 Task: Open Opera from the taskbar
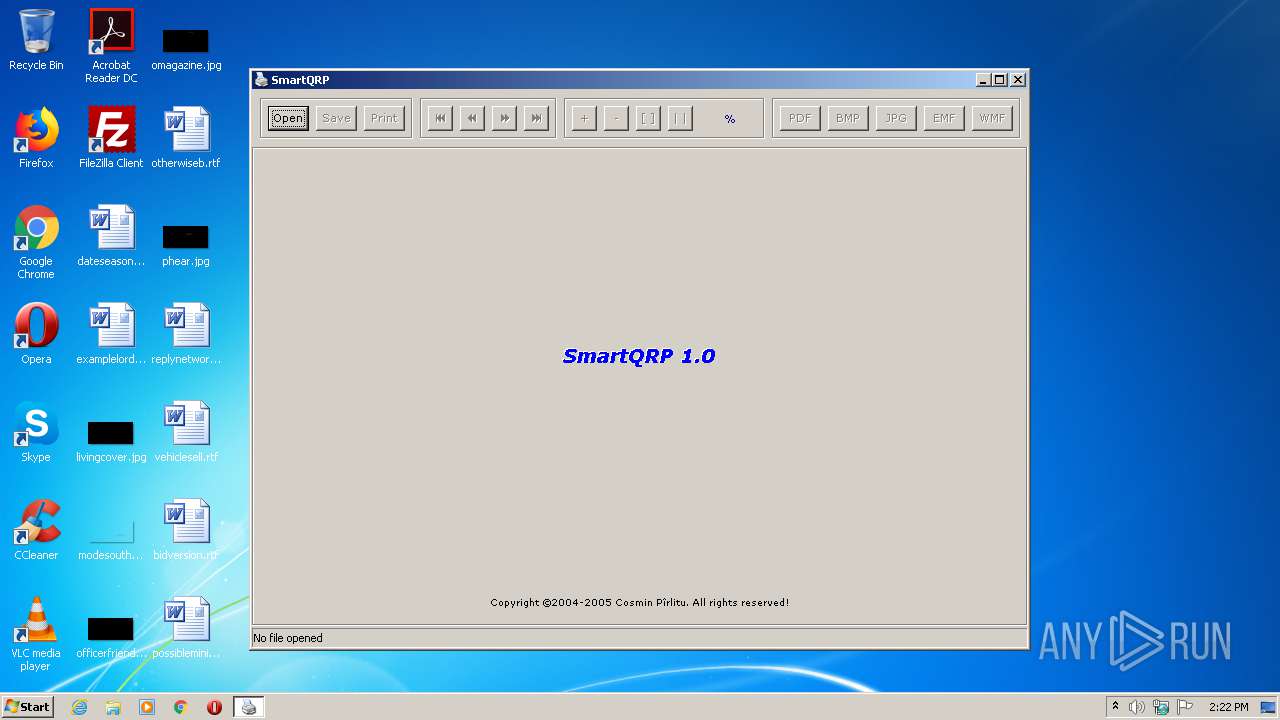[214, 707]
